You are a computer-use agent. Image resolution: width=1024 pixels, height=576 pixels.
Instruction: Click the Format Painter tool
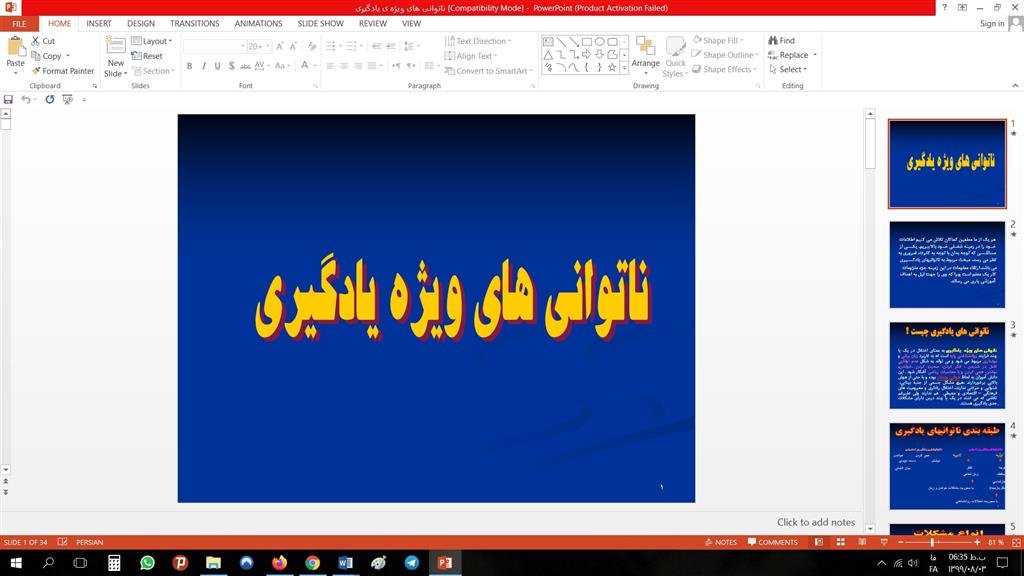(62, 71)
